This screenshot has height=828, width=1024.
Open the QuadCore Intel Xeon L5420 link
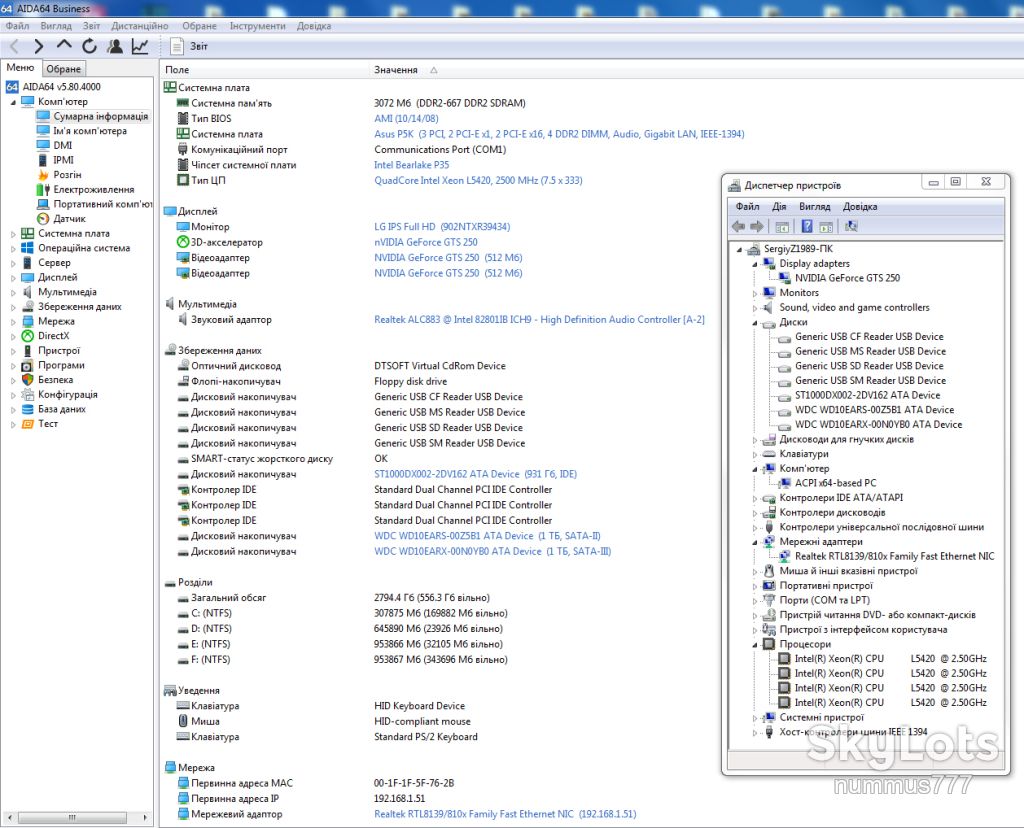[478, 180]
